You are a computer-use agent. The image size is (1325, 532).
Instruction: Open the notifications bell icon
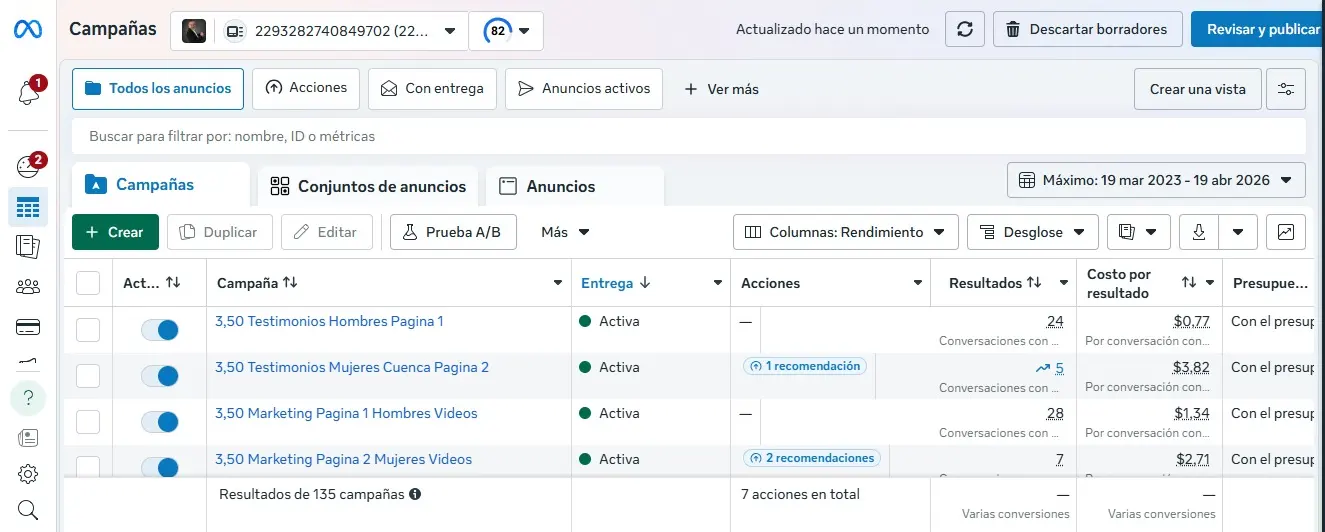(28, 93)
